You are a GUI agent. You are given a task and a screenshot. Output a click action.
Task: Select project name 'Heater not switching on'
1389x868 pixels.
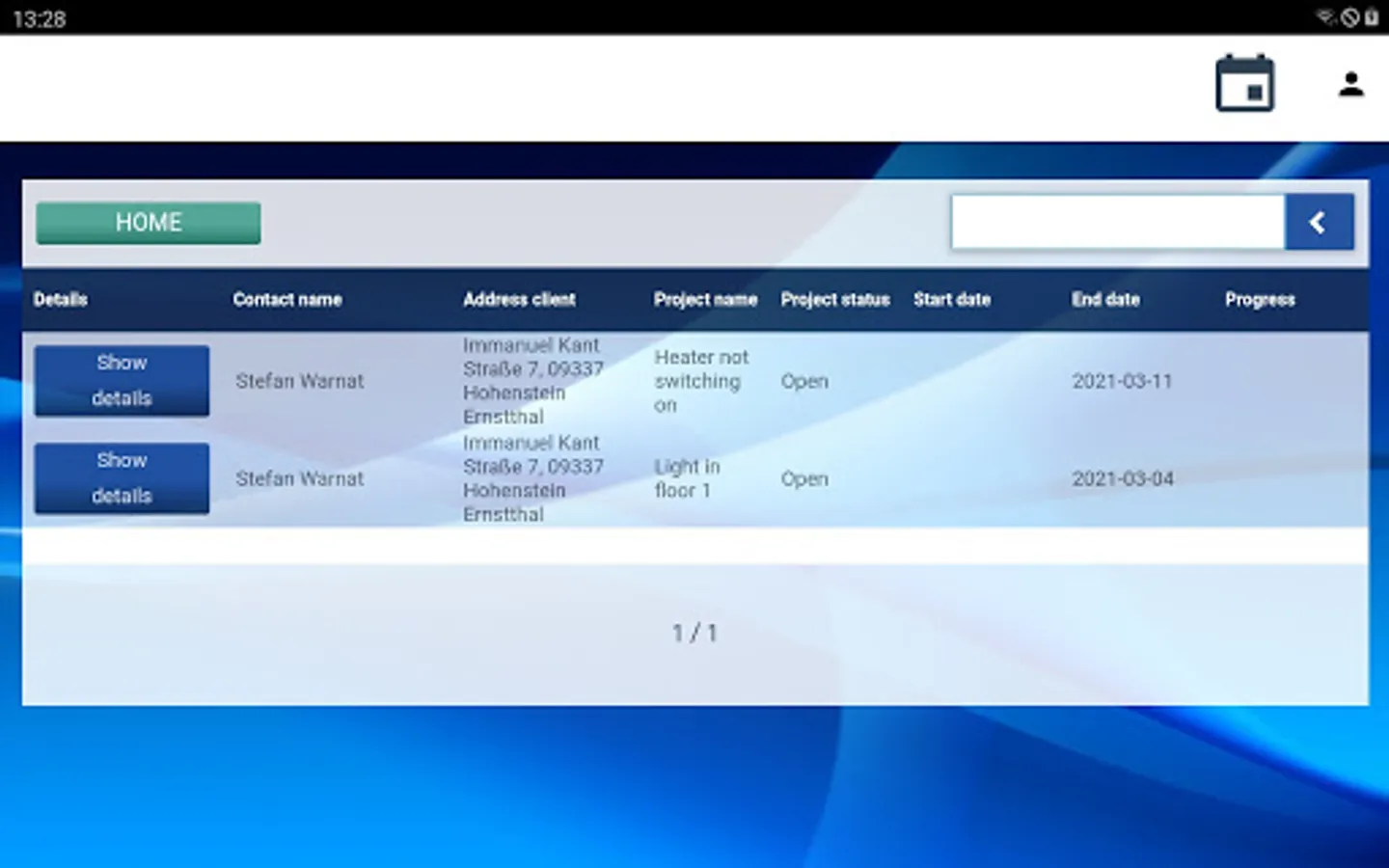point(701,381)
